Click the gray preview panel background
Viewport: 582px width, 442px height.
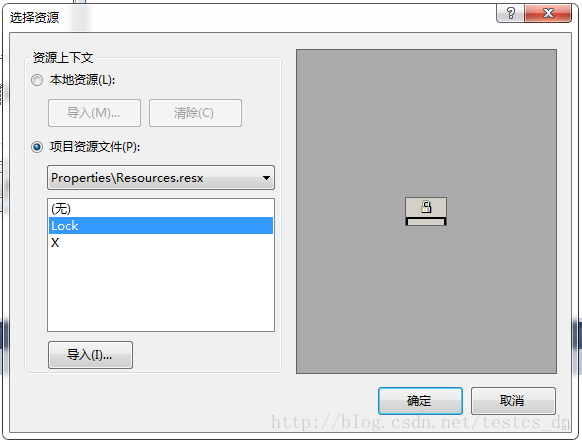[x=426, y=111]
